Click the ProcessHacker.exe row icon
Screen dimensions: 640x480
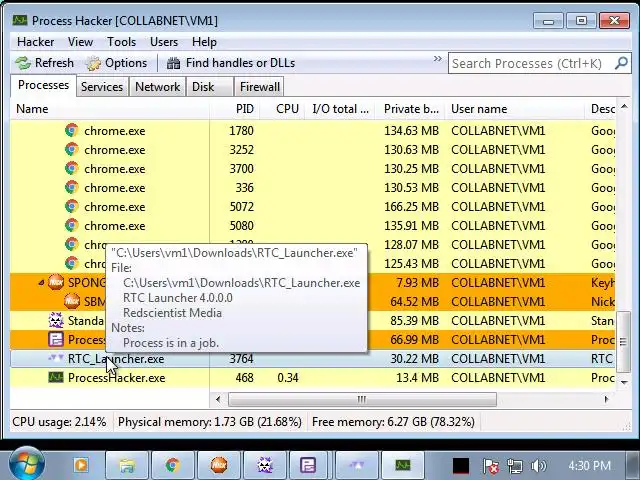pyautogui.click(x=56, y=378)
